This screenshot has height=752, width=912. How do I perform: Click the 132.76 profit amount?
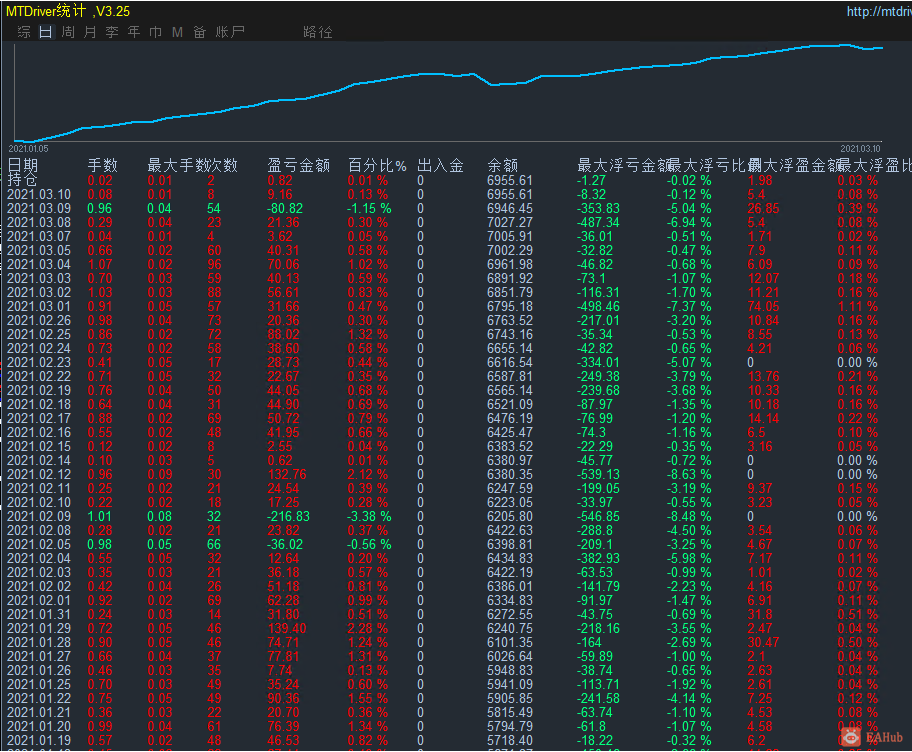click(x=287, y=474)
